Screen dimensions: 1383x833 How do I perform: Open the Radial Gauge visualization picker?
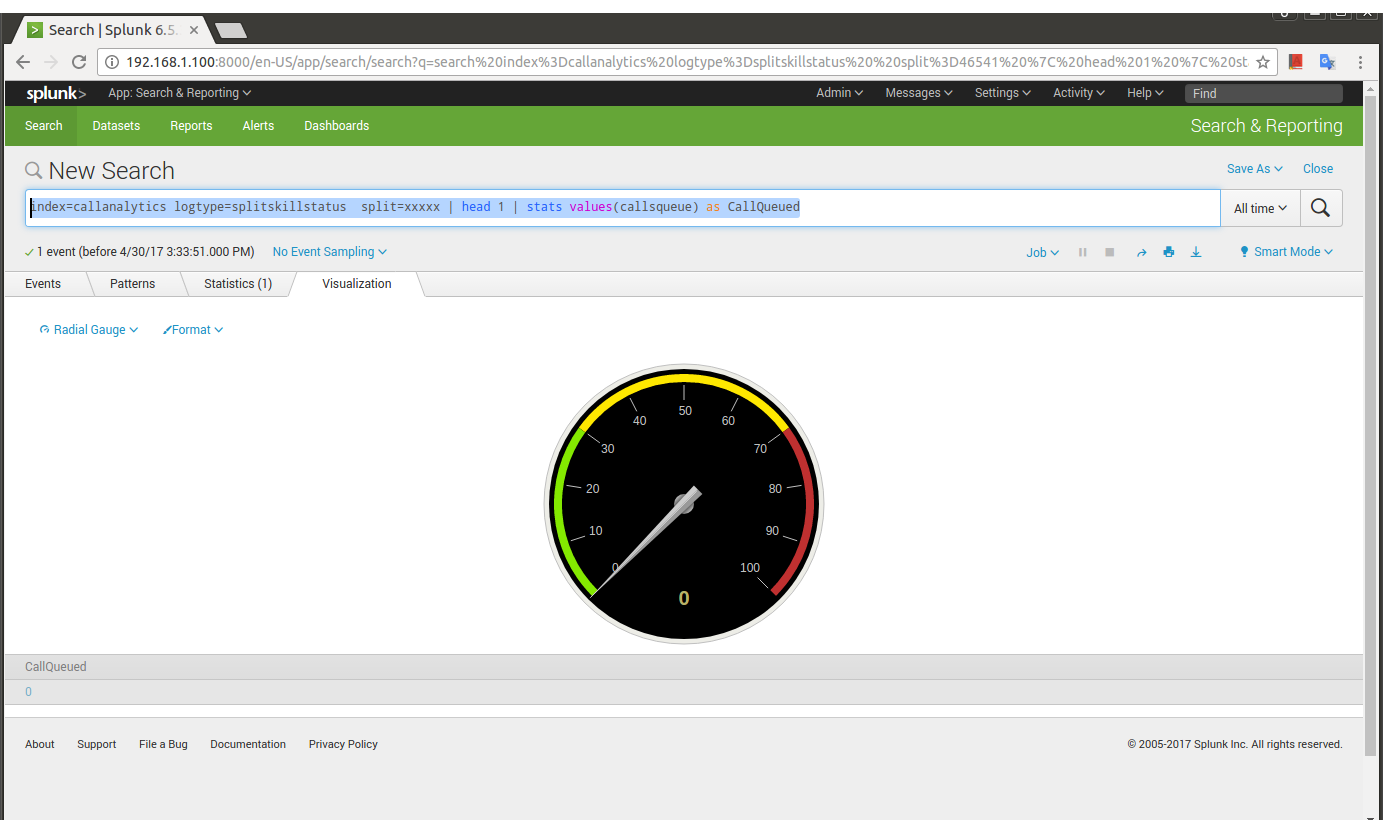click(x=89, y=330)
